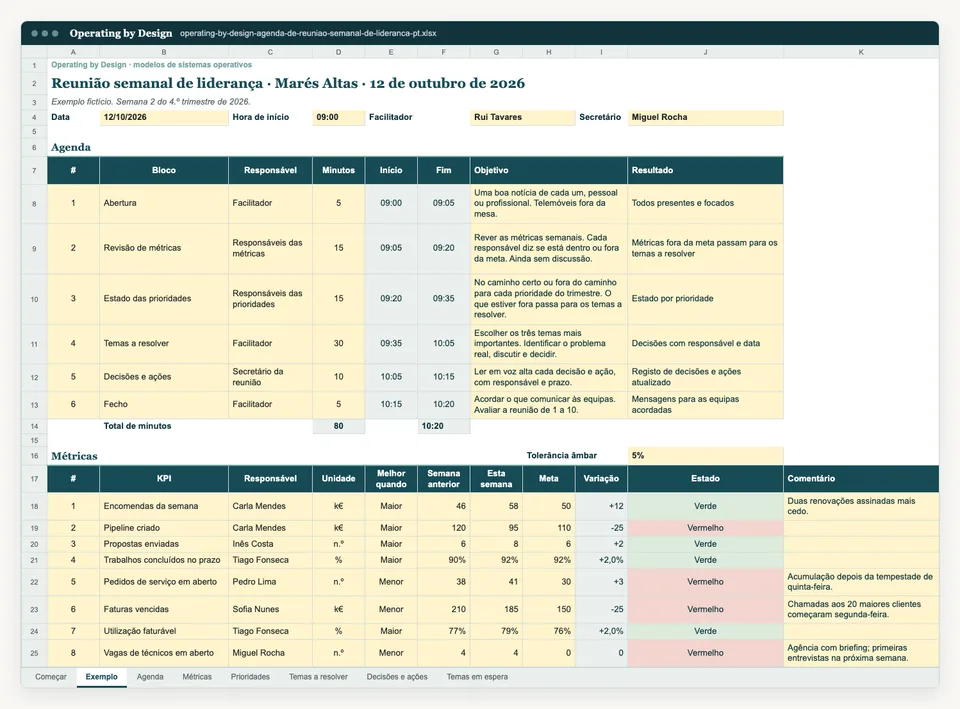
Task: Select Inês Costa responsible cell
Action: 271,544
